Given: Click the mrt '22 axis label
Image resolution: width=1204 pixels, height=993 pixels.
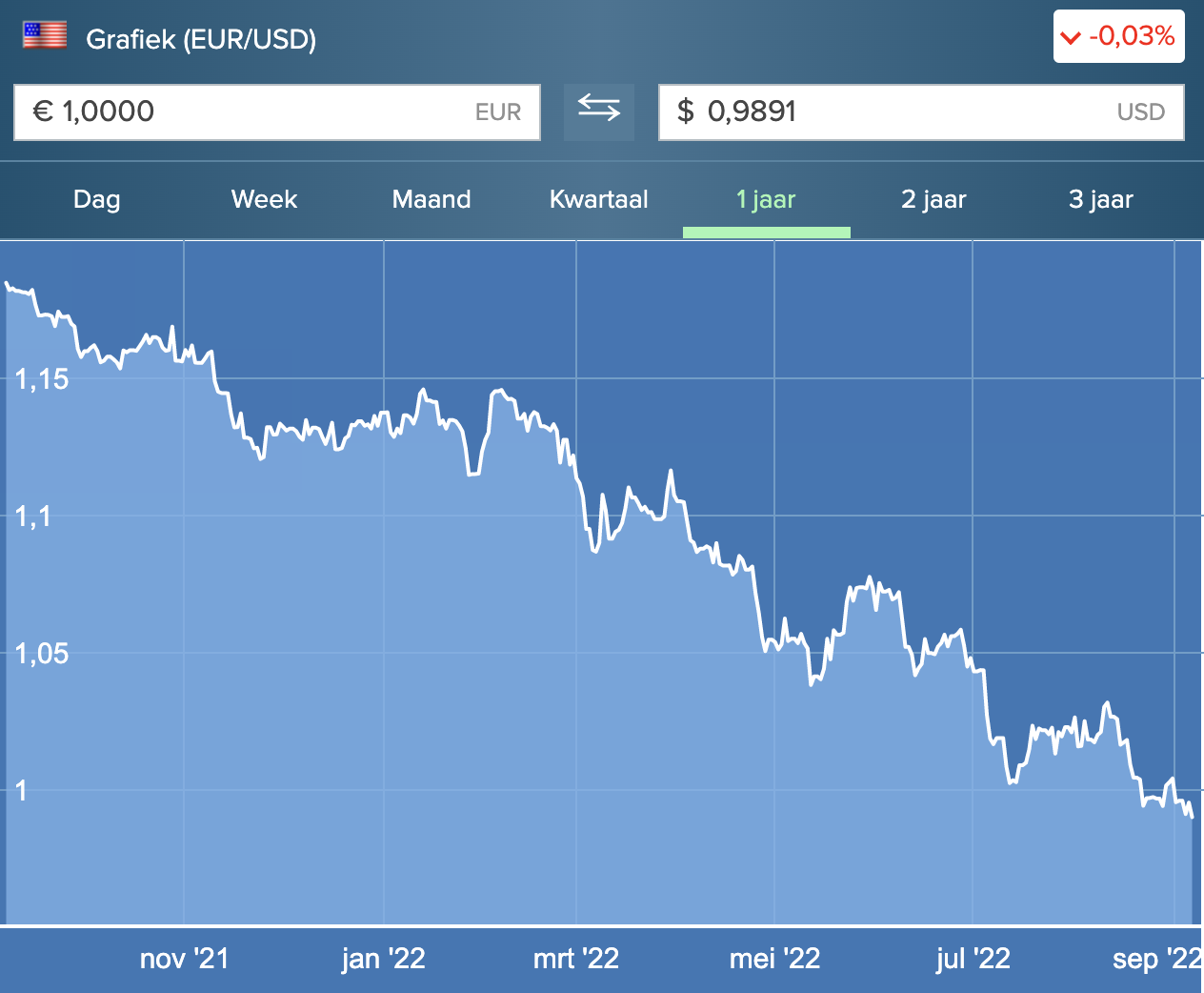Looking at the screenshot, I should [x=576, y=959].
